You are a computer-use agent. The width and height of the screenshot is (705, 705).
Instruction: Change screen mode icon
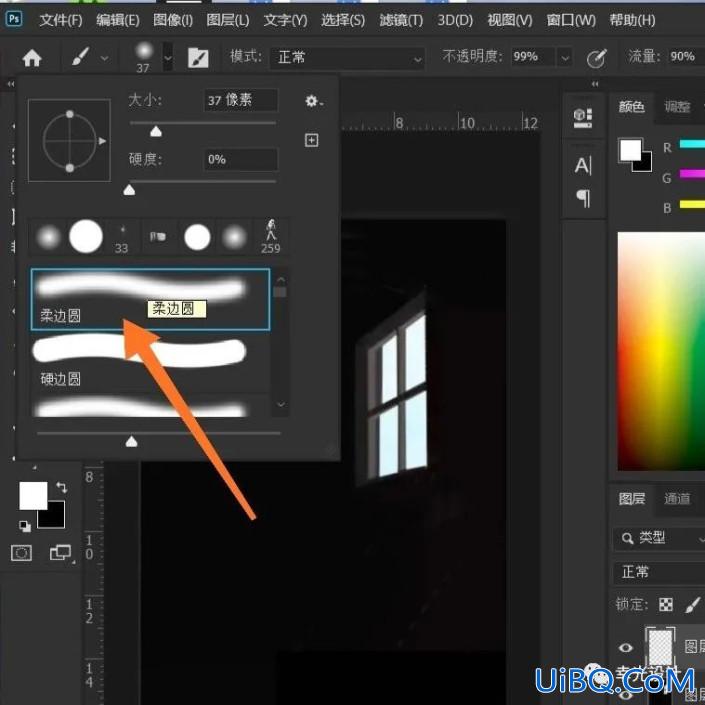[60, 553]
